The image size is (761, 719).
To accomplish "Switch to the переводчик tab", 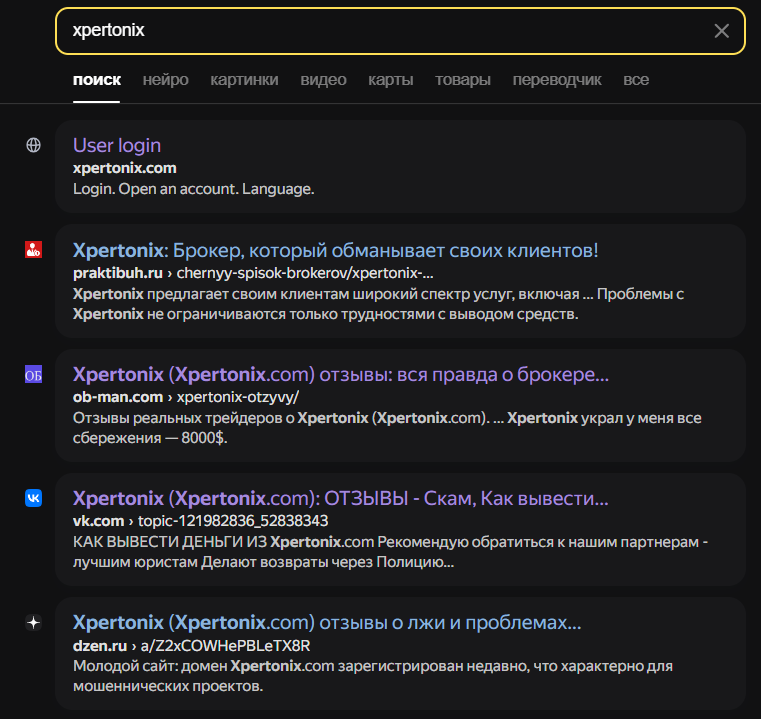I will [x=557, y=80].
